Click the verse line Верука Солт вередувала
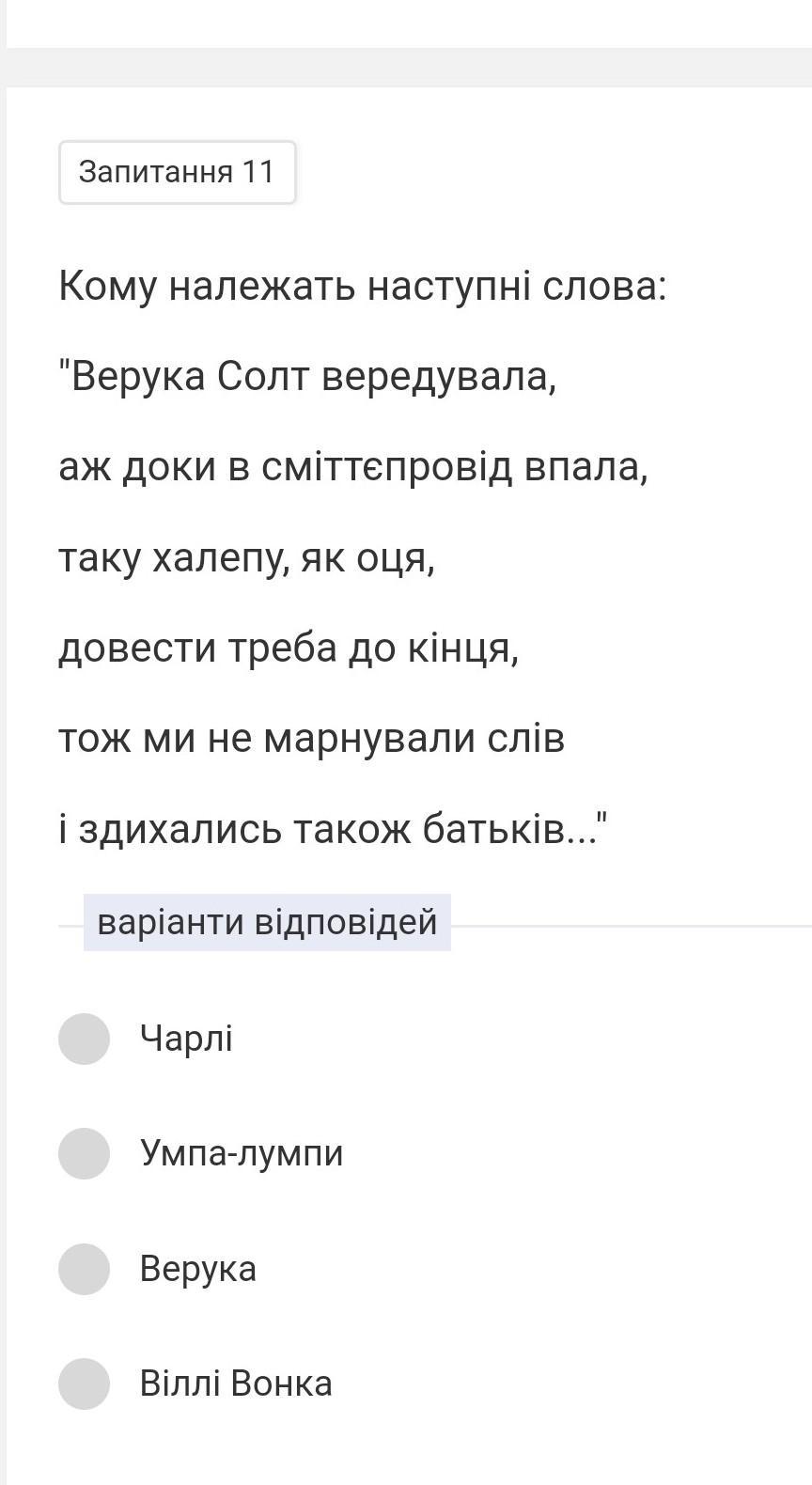 (x=308, y=377)
